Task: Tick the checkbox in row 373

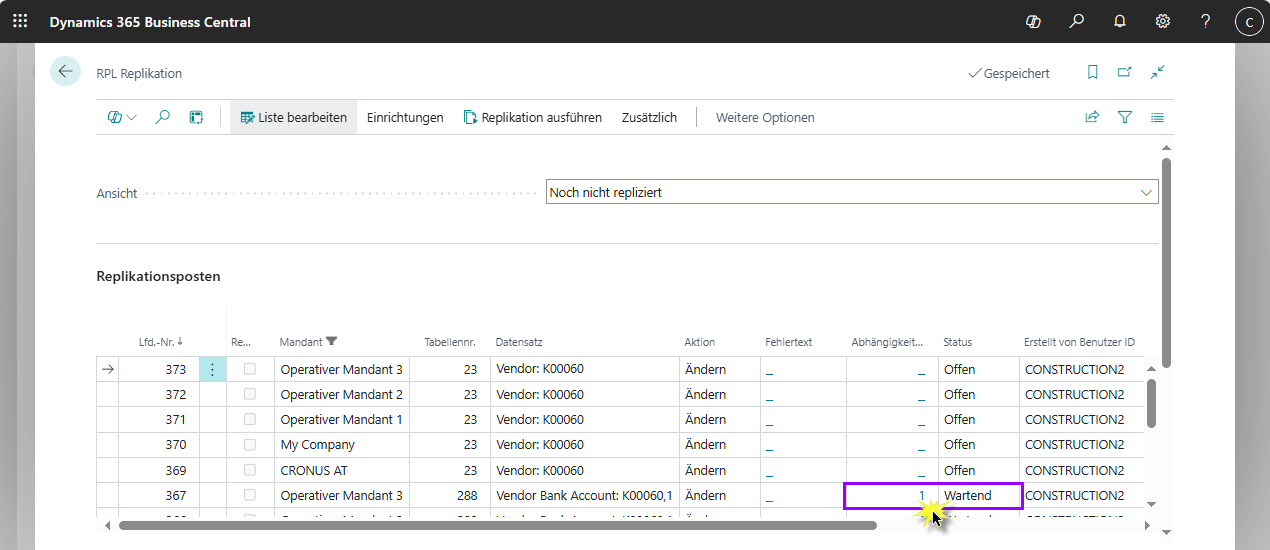Action: tap(250, 369)
